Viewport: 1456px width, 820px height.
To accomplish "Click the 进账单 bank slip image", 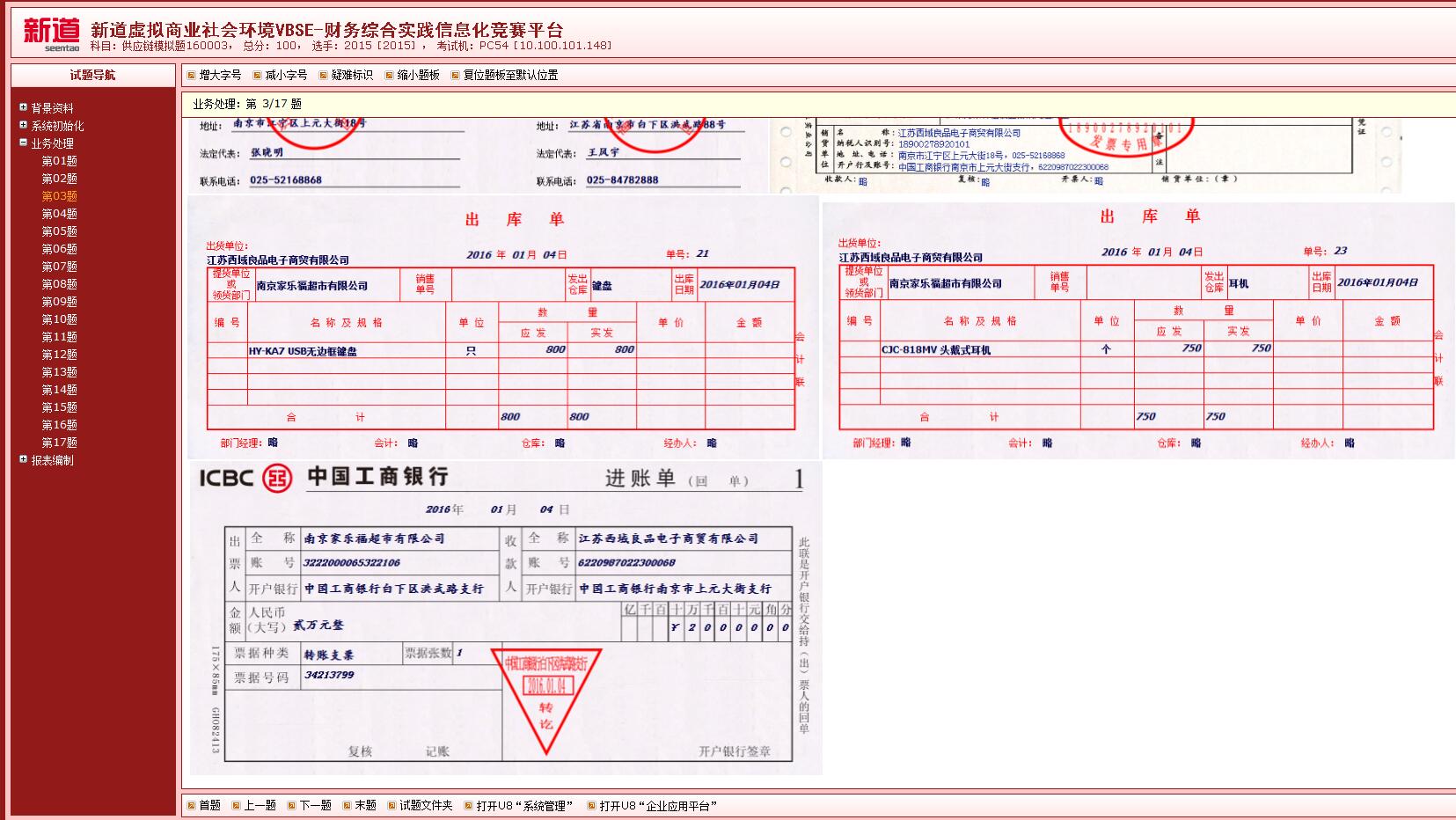I will coord(506,618).
